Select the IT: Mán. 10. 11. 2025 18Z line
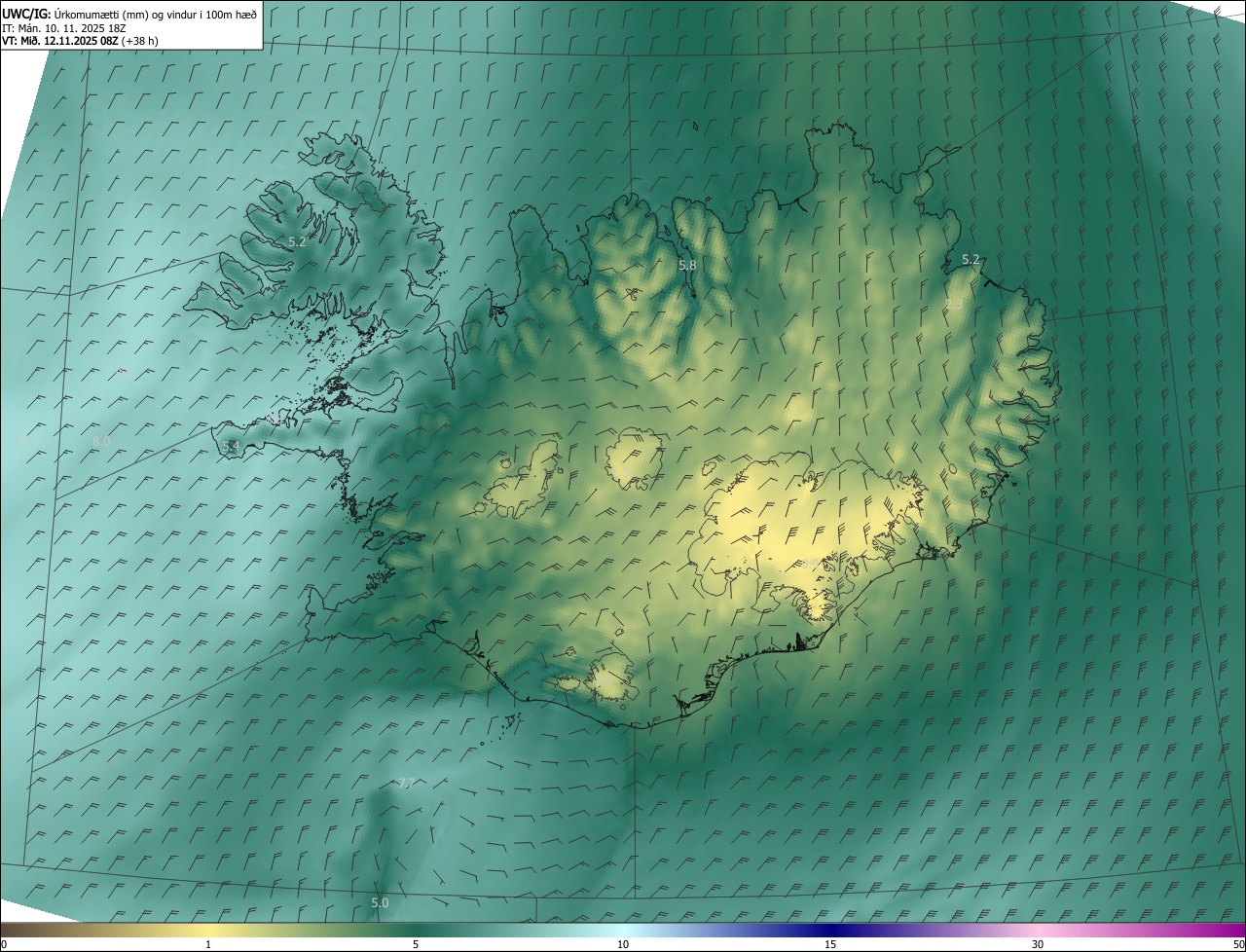Image resolution: width=1246 pixels, height=952 pixels. (65, 28)
